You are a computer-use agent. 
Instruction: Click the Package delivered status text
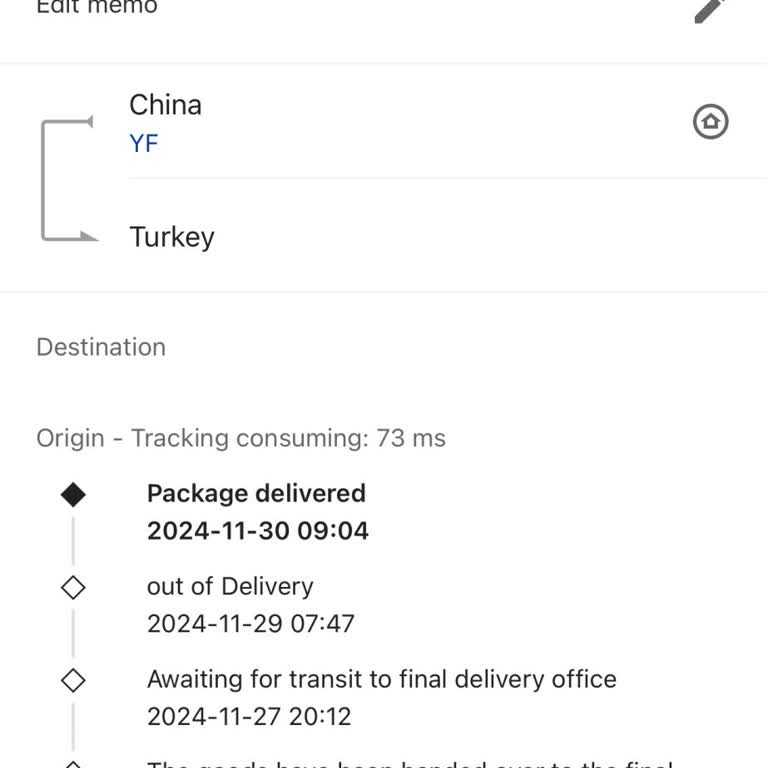[256, 493]
